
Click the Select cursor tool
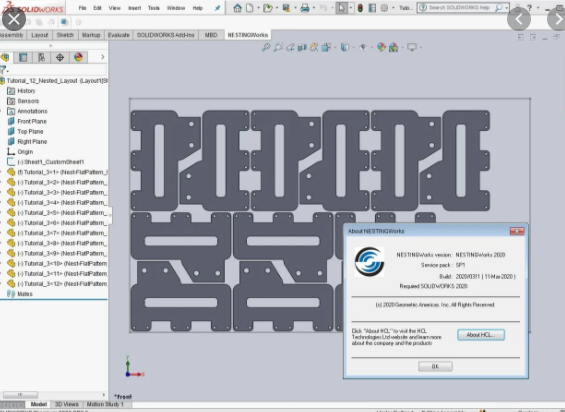click(x=341, y=8)
